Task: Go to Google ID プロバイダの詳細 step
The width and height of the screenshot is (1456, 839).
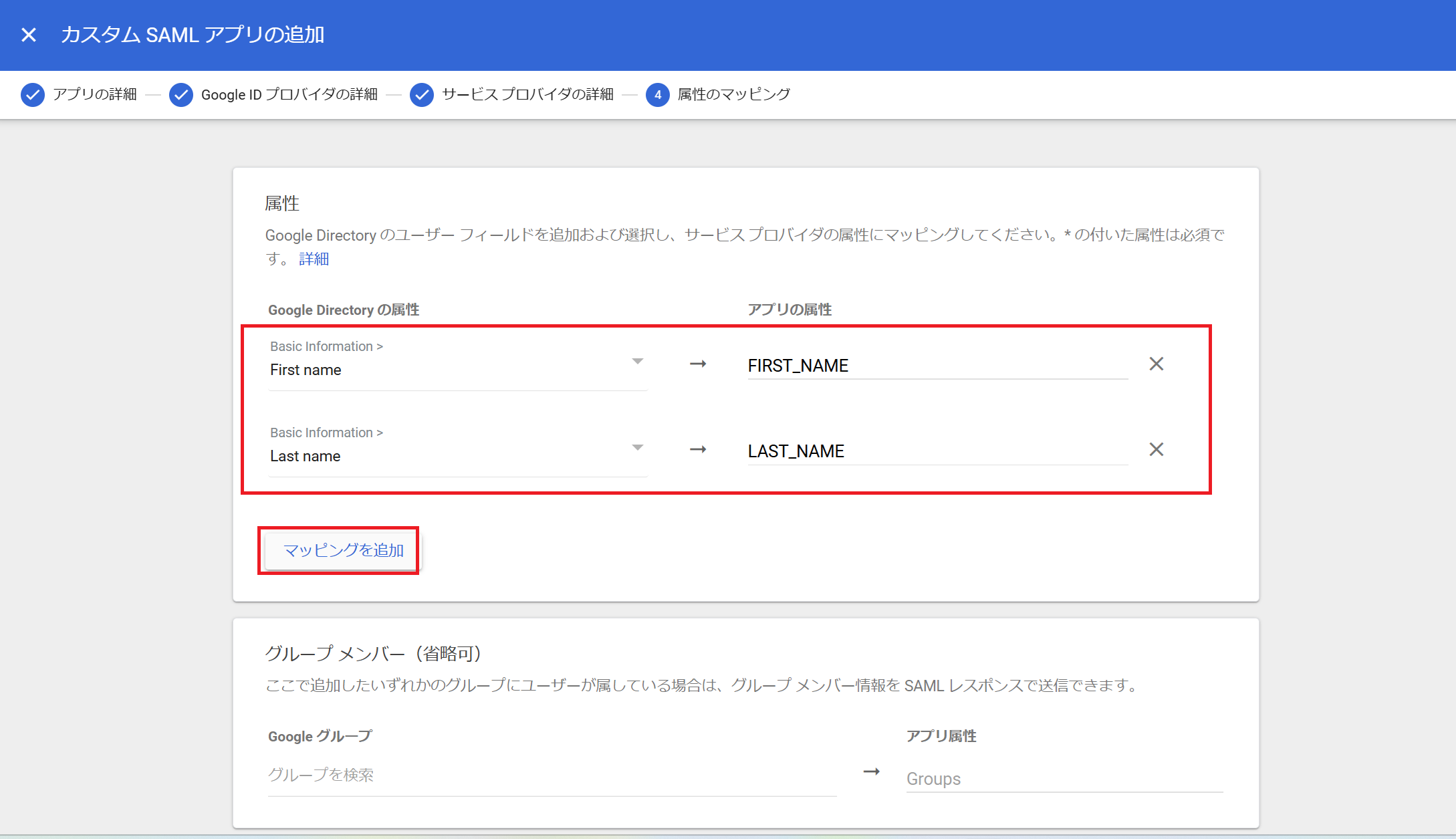Action: (x=289, y=95)
